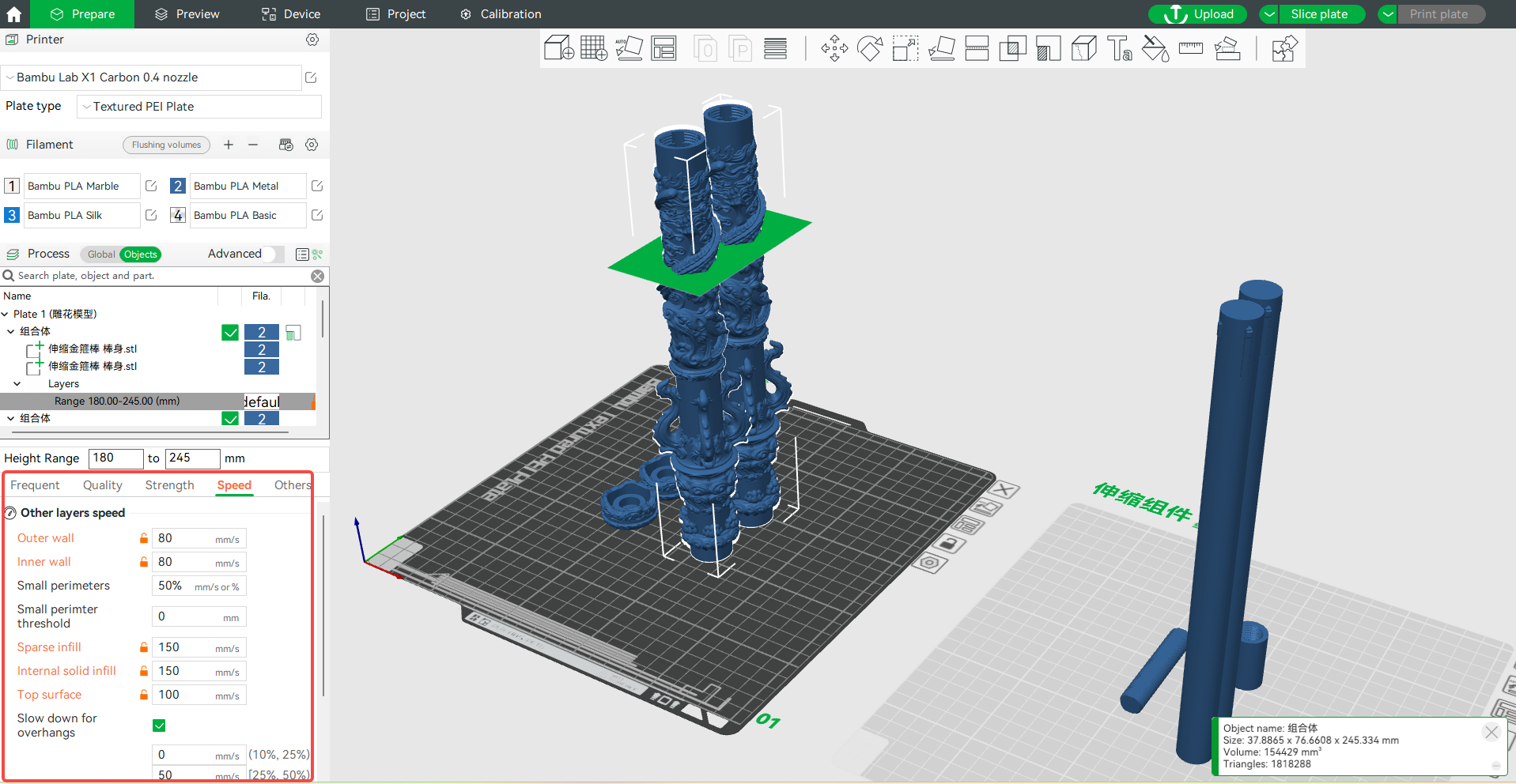Select the Assemble tool
Image resolution: width=1516 pixels, height=784 pixels.
coord(1227,48)
